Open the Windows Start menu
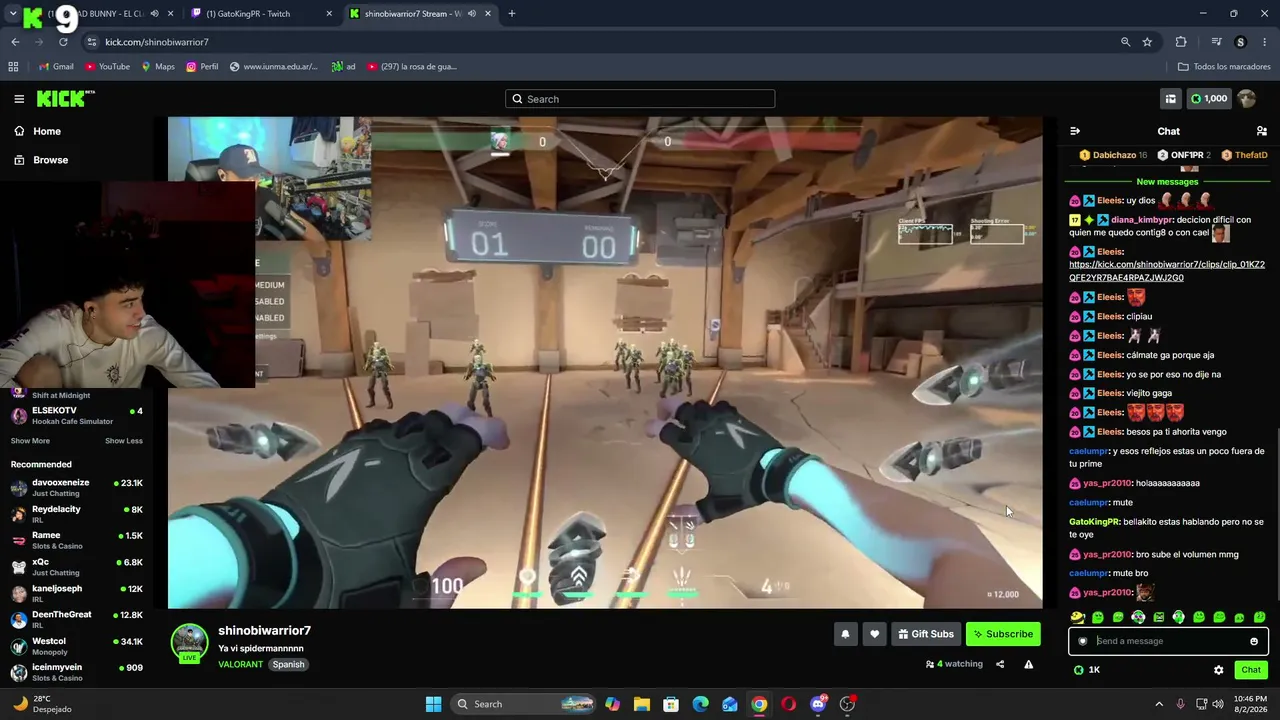The height and width of the screenshot is (720, 1280). (x=433, y=704)
